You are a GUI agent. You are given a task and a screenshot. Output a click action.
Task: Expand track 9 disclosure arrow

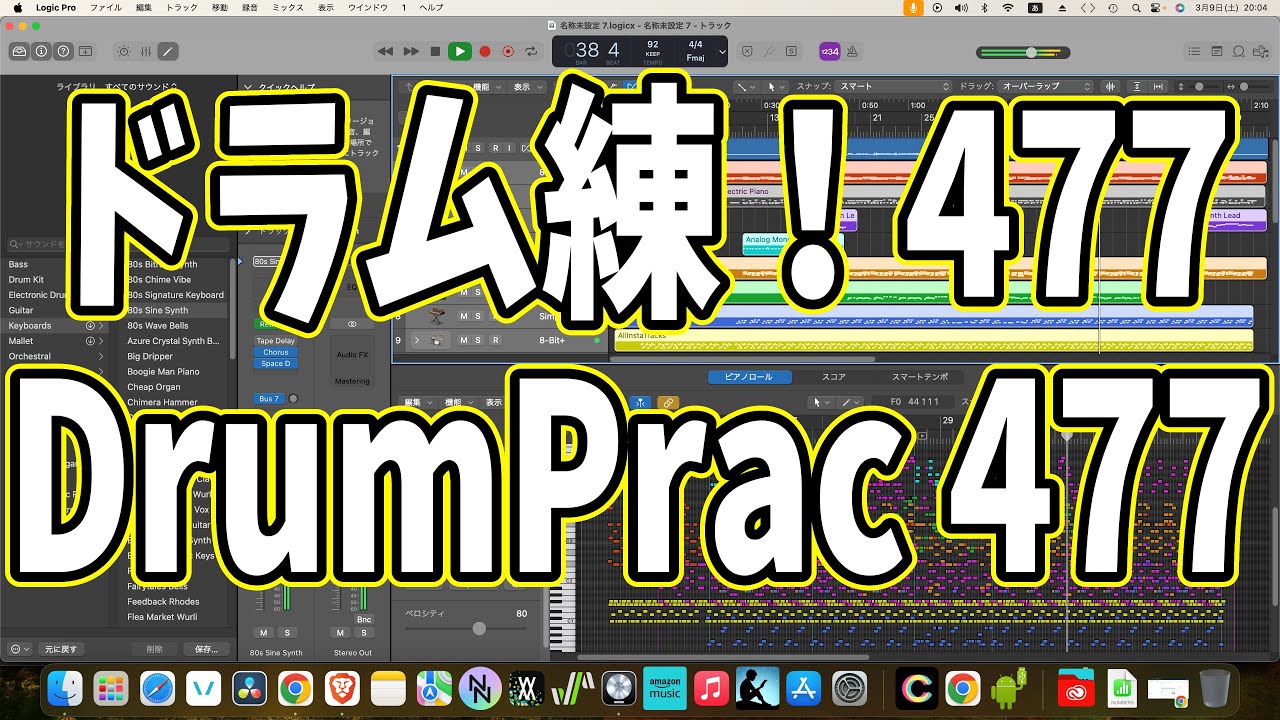pyautogui.click(x=417, y=340)
